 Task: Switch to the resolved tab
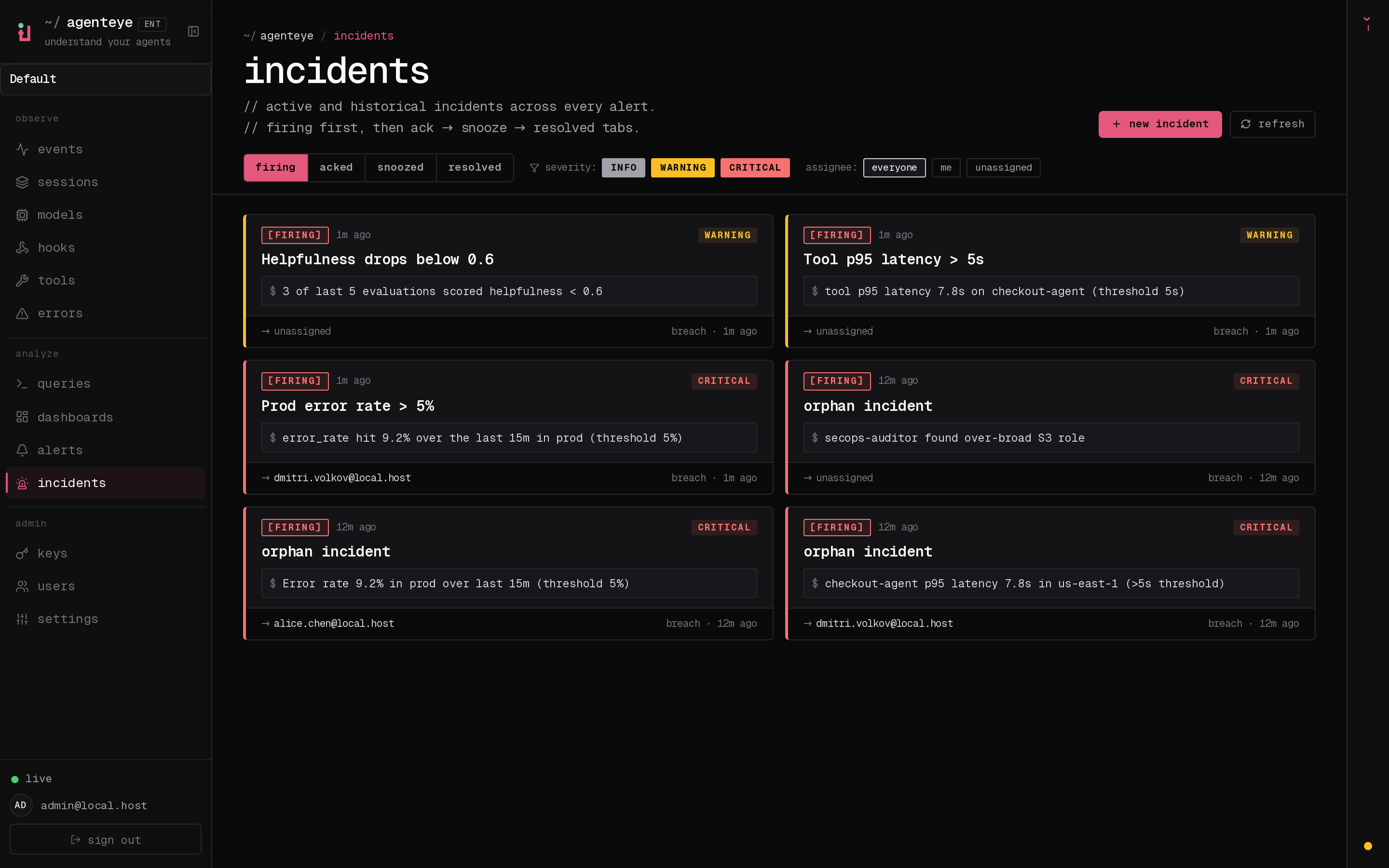[475, 168]
